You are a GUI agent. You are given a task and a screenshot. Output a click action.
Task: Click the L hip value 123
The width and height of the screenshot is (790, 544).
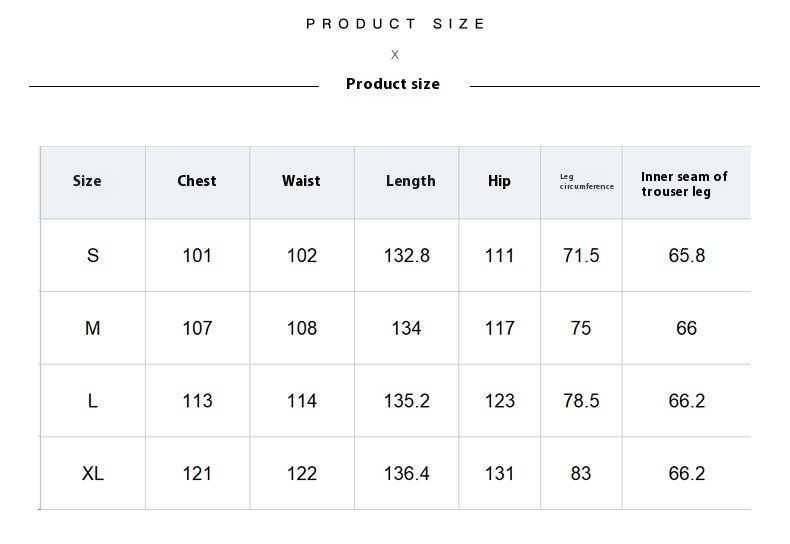499,401
